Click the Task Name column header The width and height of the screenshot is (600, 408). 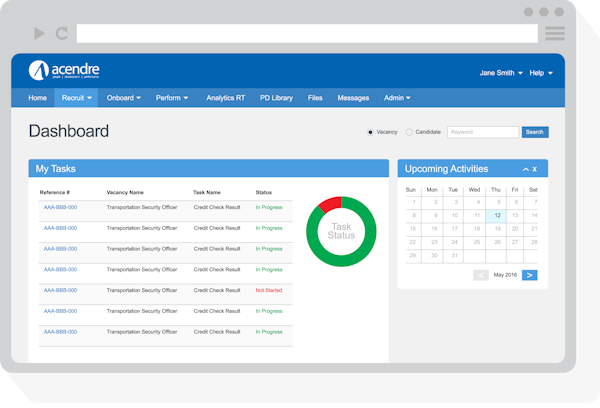(207, 192)
